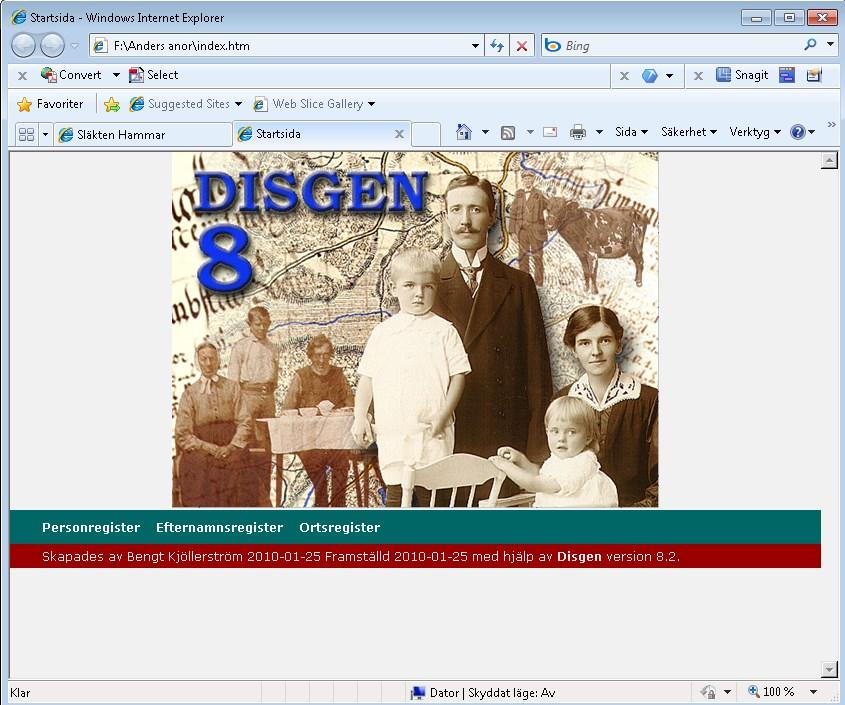The image size is (845, 705).
Task: Click the Refresh page icon
Action: point(496,46)
